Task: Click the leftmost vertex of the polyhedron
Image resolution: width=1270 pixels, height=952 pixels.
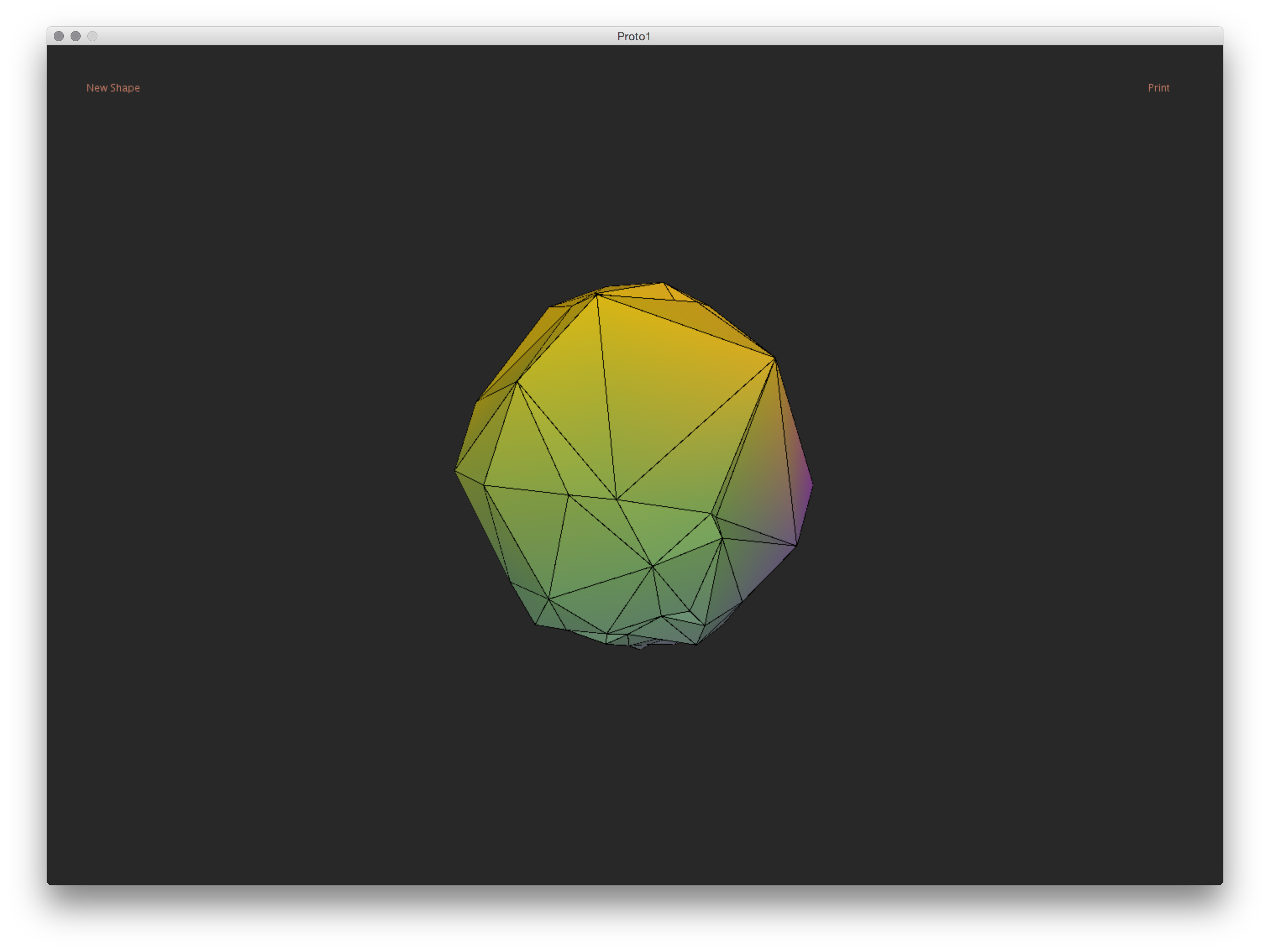Action: (456, 471)
